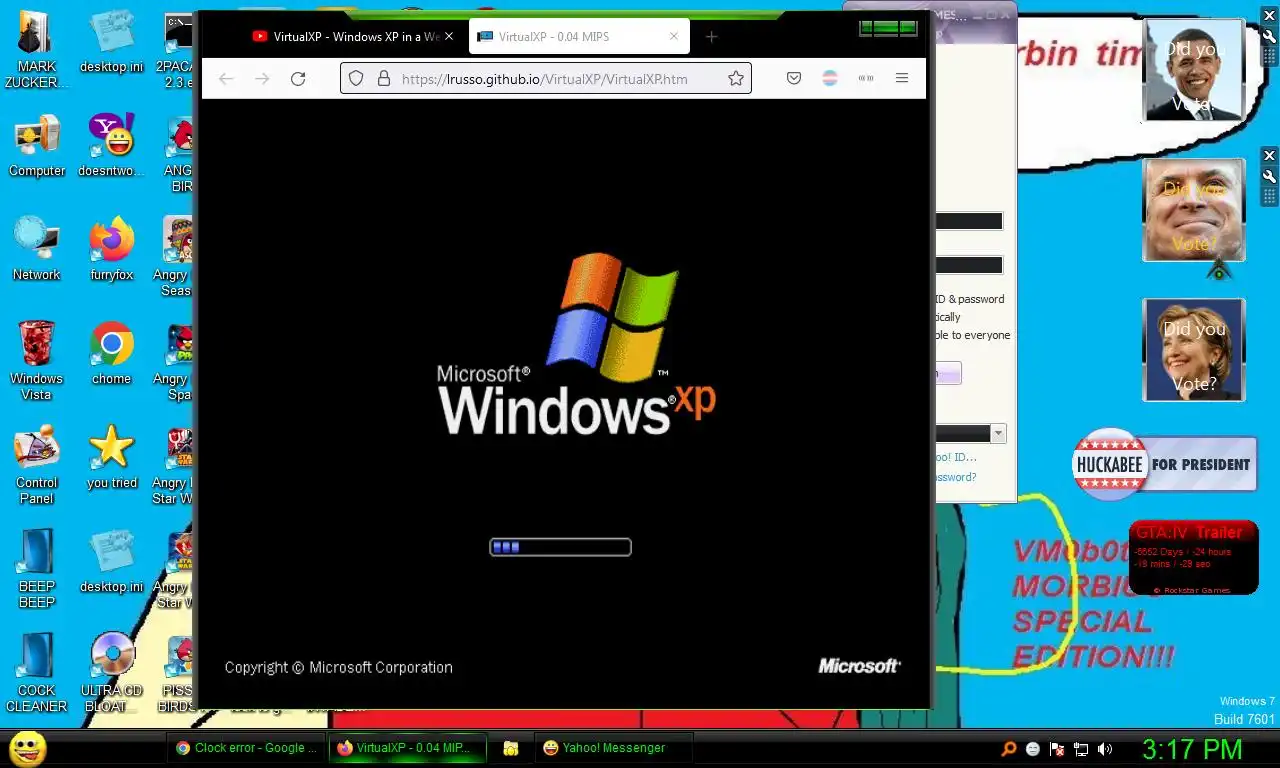Select the desktop.ini icon beside MARK ZUCKER
The image size is (1280, 768).
coord(111,41)
